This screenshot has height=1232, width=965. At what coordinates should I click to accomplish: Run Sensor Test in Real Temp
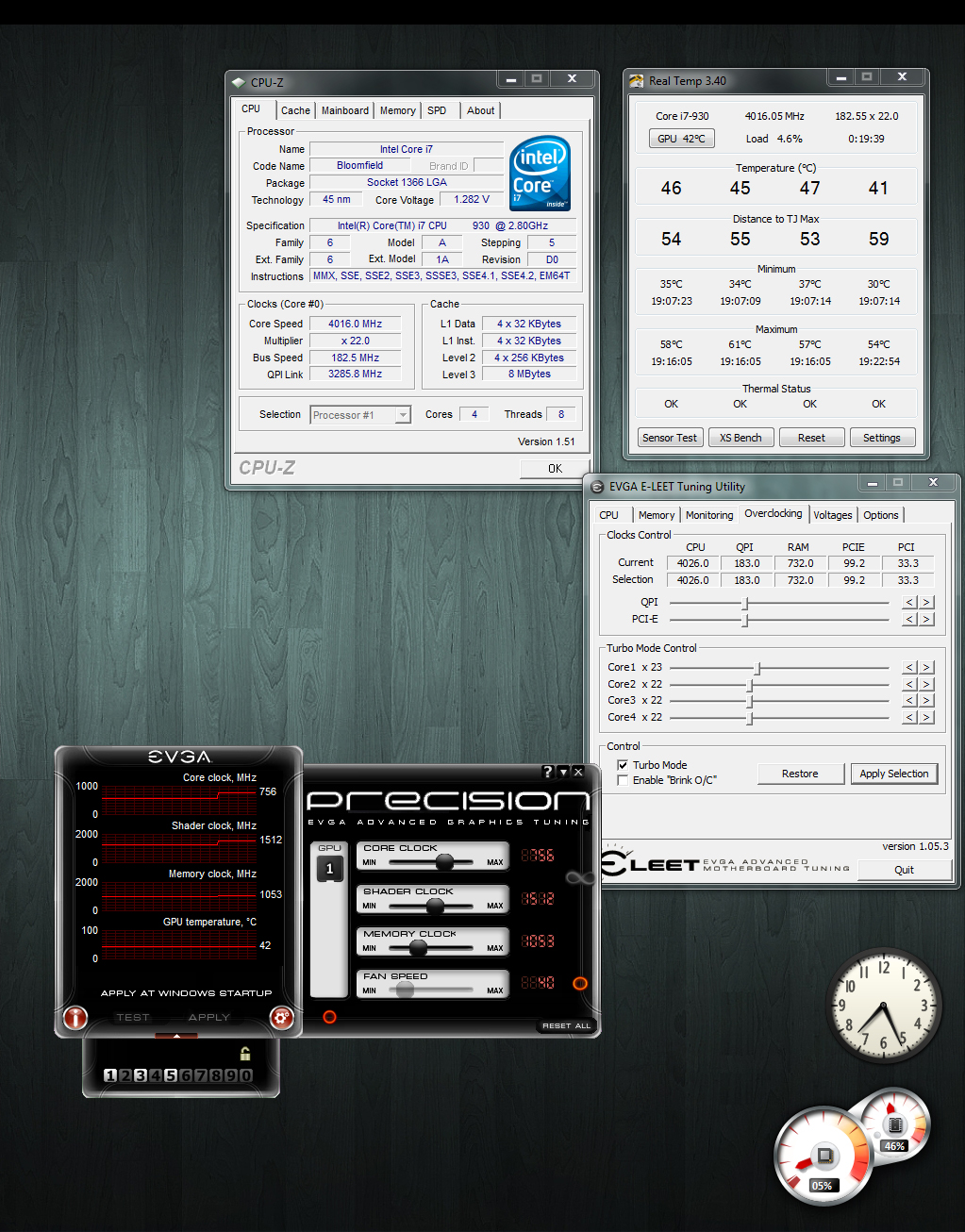(670, 438)
